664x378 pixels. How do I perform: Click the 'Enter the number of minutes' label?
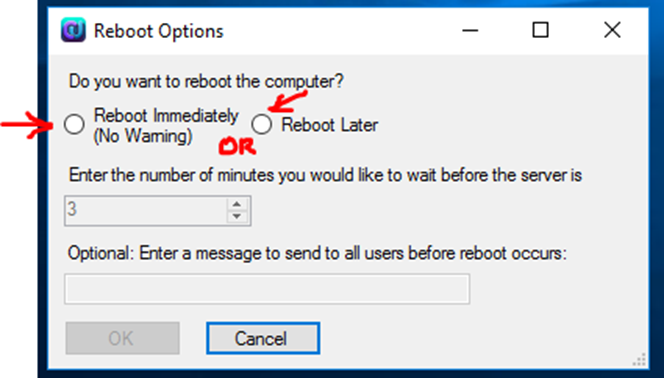(325, 175)
